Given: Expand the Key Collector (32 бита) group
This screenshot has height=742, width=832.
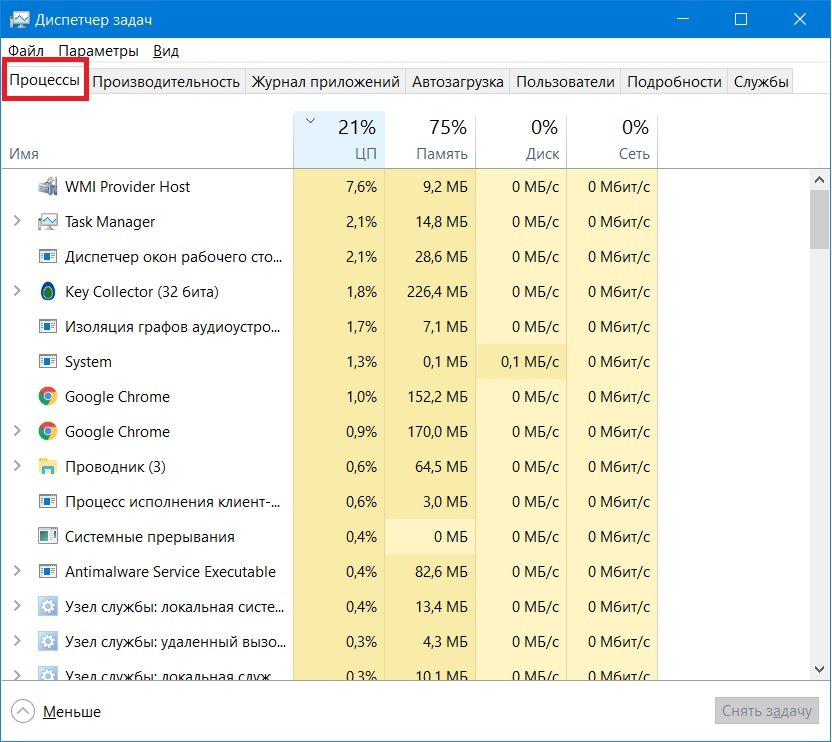Looking at the screenshot, I should click(x=17, y=292).
